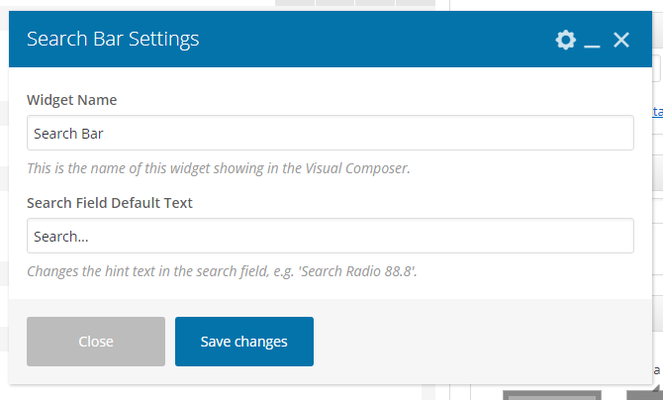Click the hint text helper description

[x=221, y=271]
